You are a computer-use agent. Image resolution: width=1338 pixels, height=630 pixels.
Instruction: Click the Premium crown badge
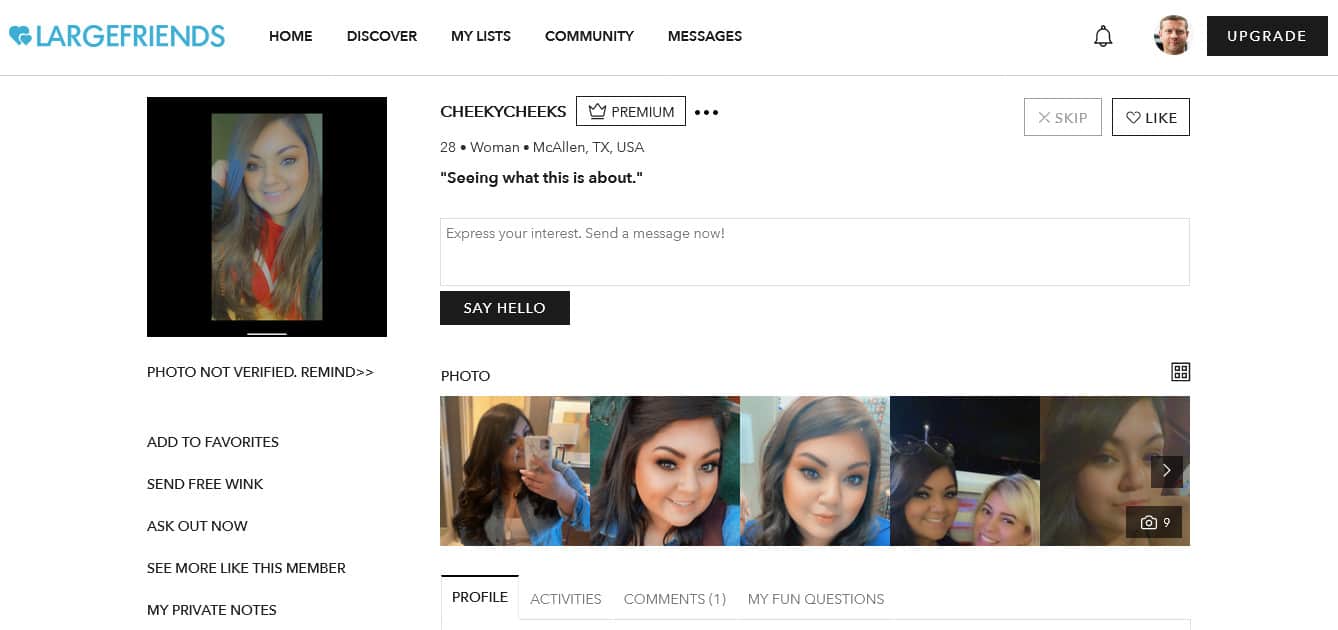point(631,112)
